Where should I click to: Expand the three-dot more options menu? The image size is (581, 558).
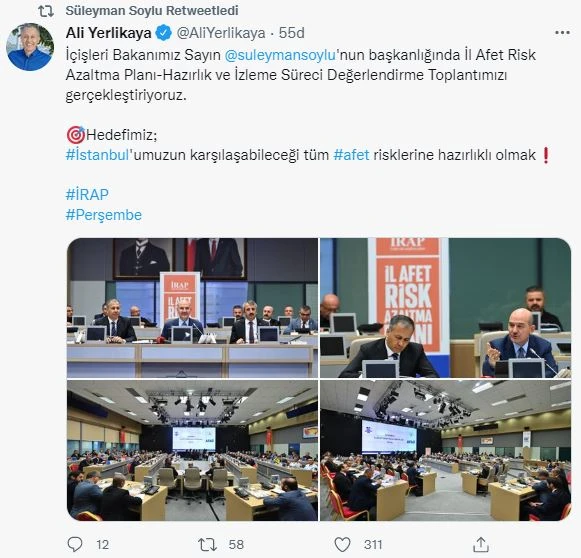click(x=562, y=33)
